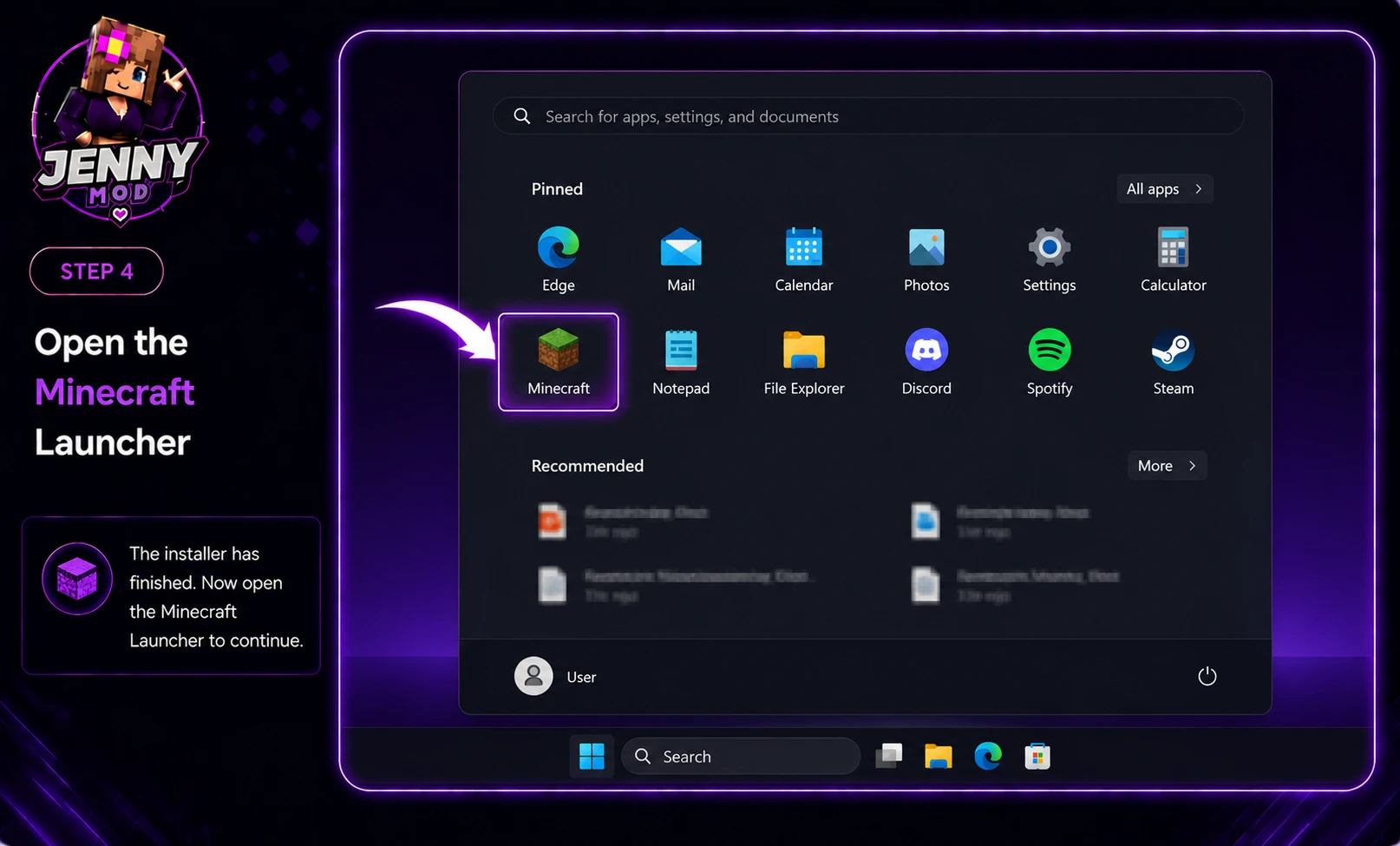Launch Spotify

[x=1050, y=362]
